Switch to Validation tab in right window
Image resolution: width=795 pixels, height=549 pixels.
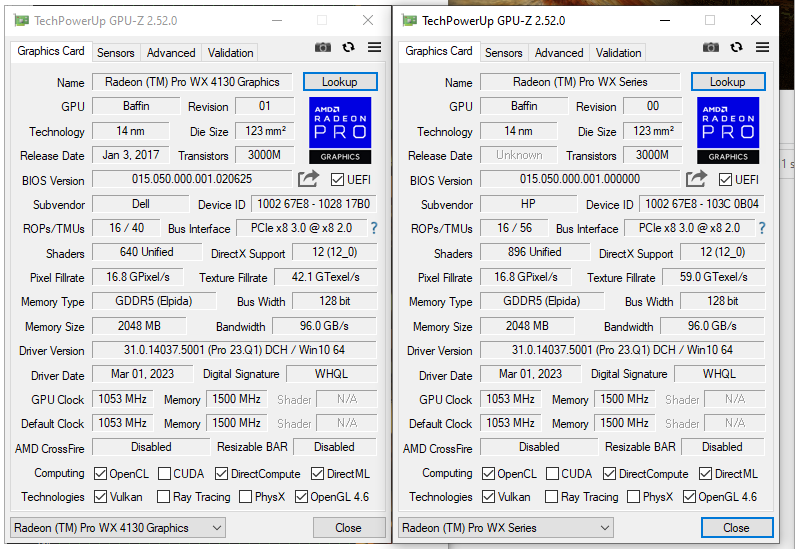pos(618,53)
